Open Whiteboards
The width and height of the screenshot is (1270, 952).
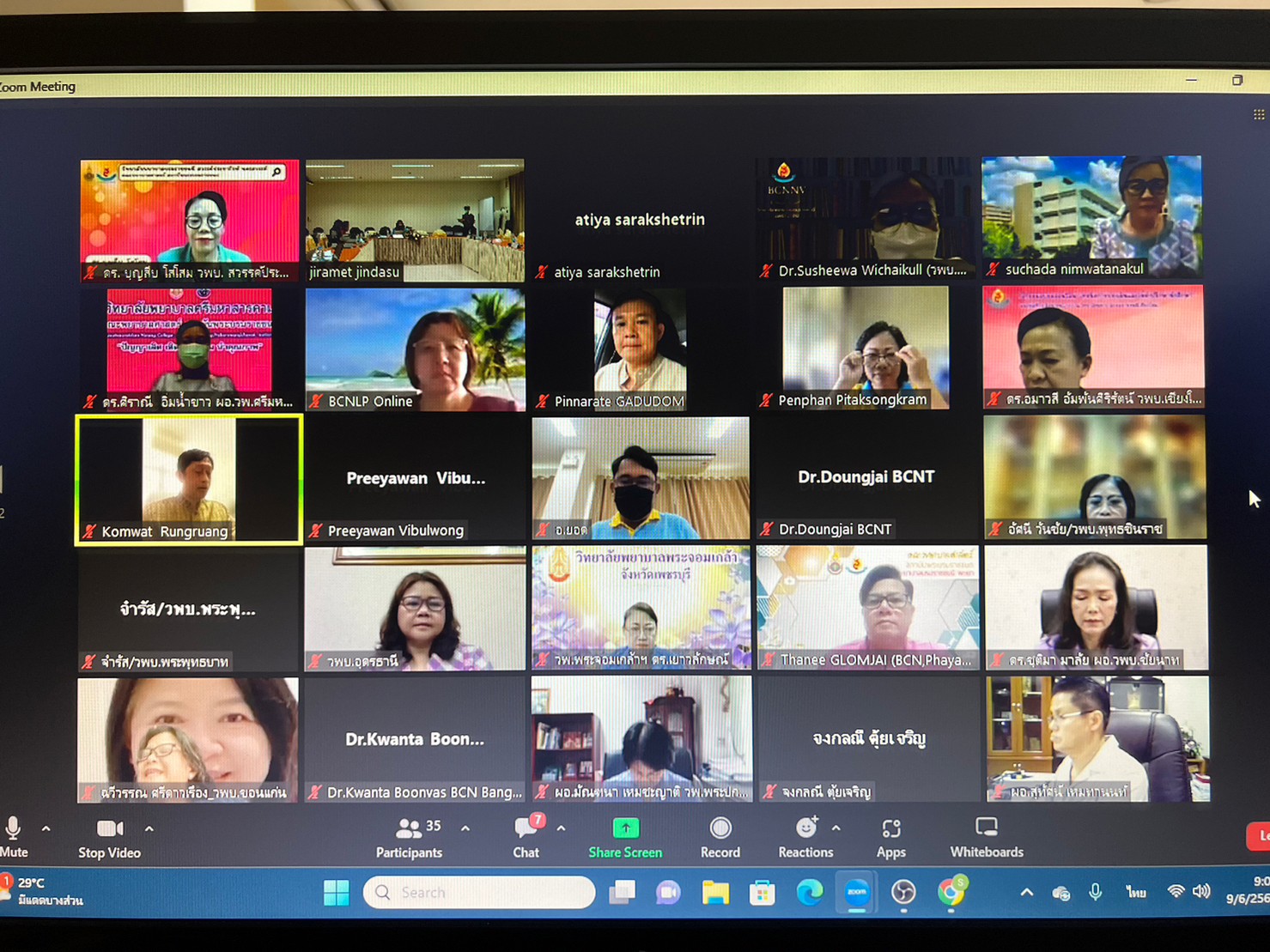(x=986, y=837)
